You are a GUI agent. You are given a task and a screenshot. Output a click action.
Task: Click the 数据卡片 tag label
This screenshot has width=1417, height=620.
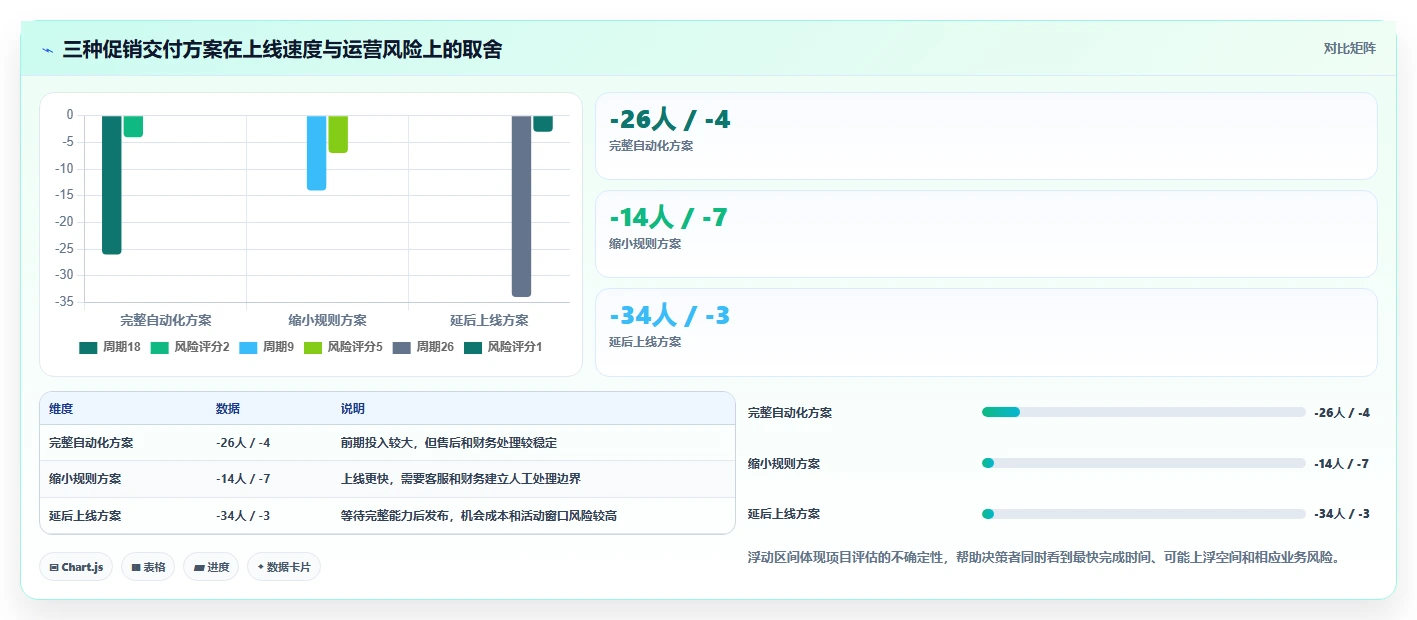[x=289, y=567]
